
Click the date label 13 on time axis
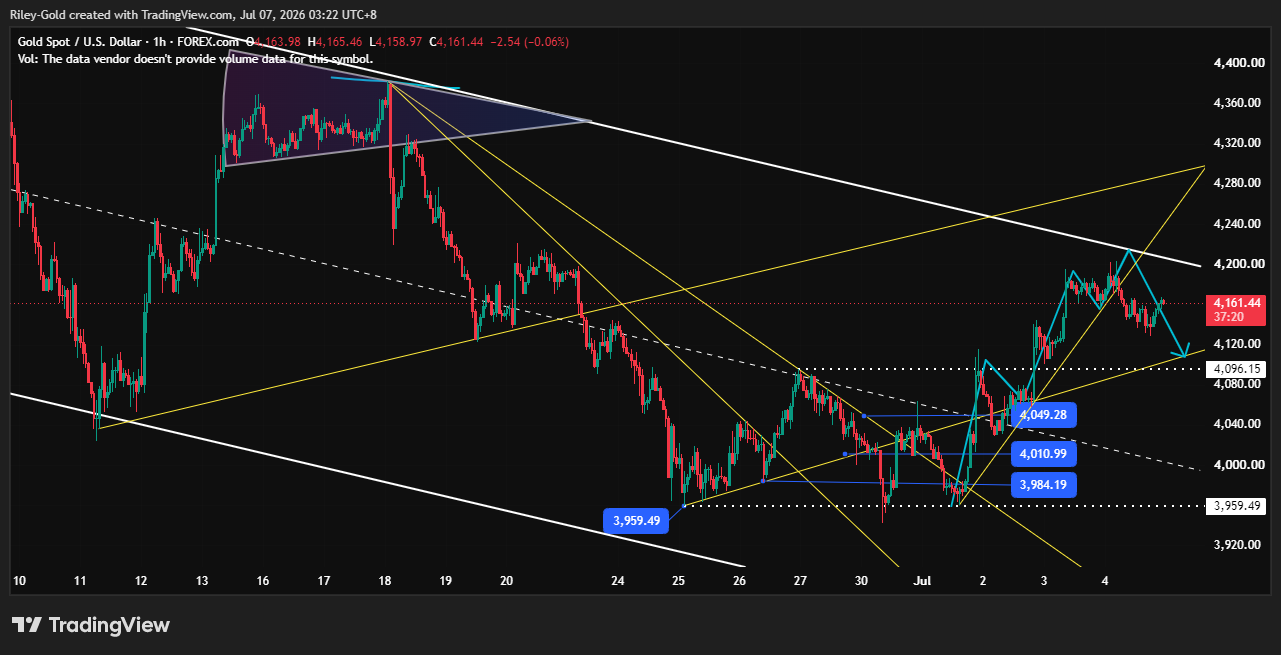tap(202, 580)
